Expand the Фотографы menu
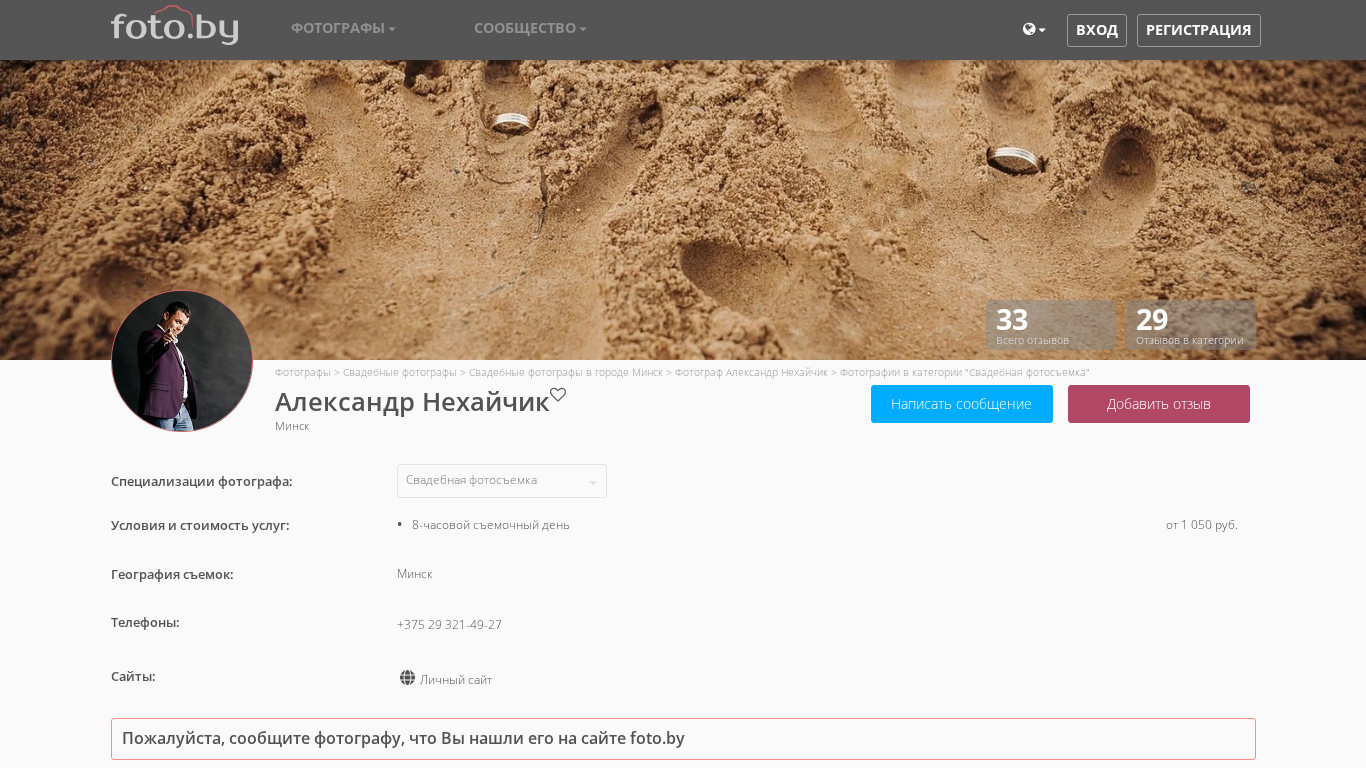The width and height of the screenshot is (1366, 768). pyautogui.click(x=343, y=29)
